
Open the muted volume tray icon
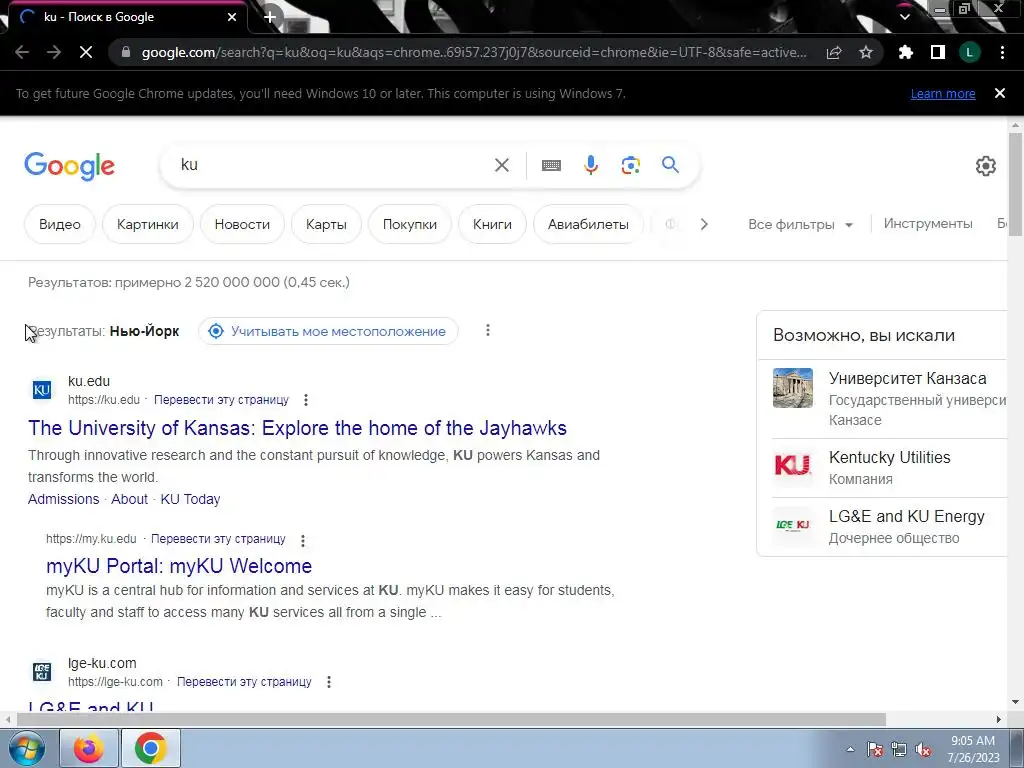point(923,750)
